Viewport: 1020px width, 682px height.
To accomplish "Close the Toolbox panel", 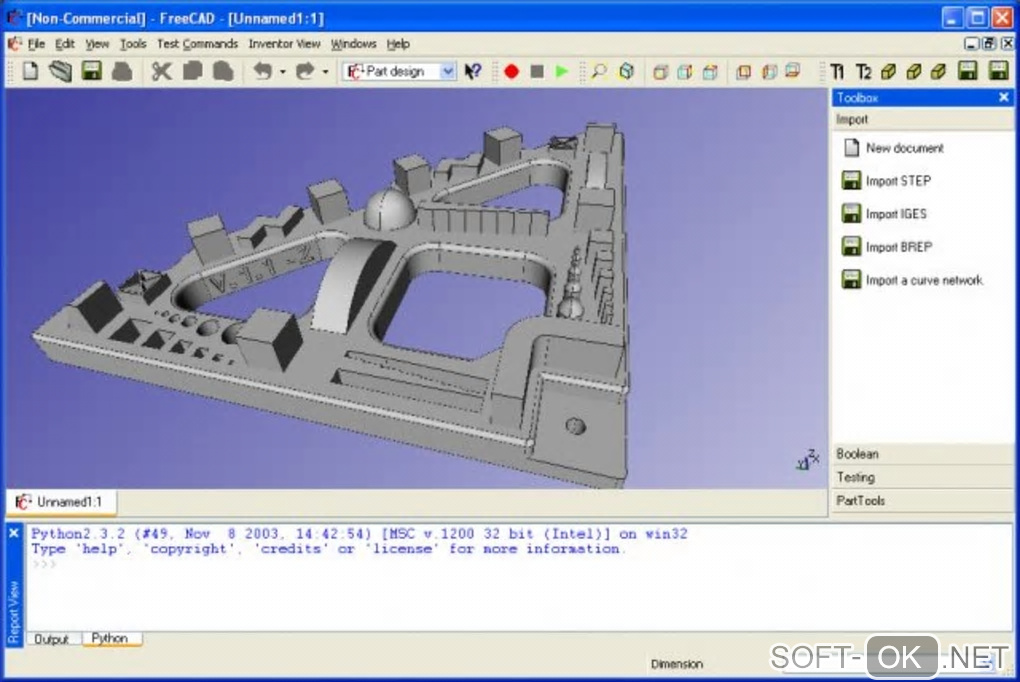I will [x=1004, y=97].
